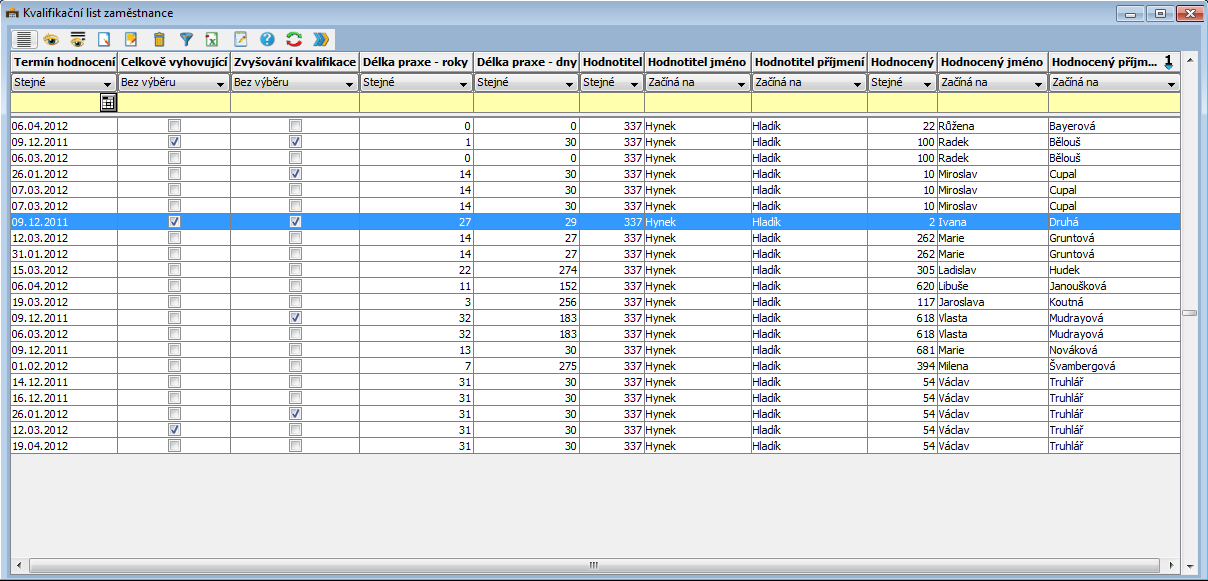Sort by Délka praxe - roky column header

pos(415,62)
